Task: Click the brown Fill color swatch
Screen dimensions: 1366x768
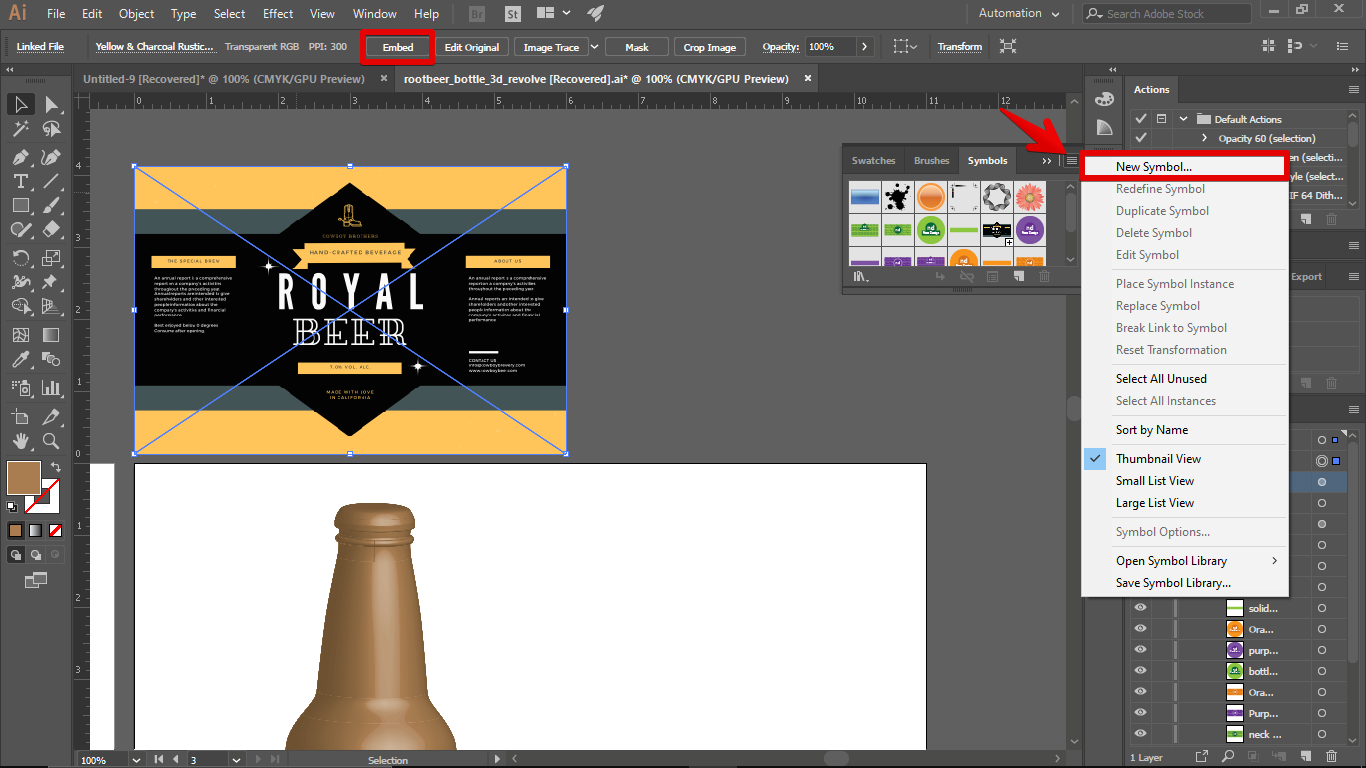Action: click(x=23, y=478)
